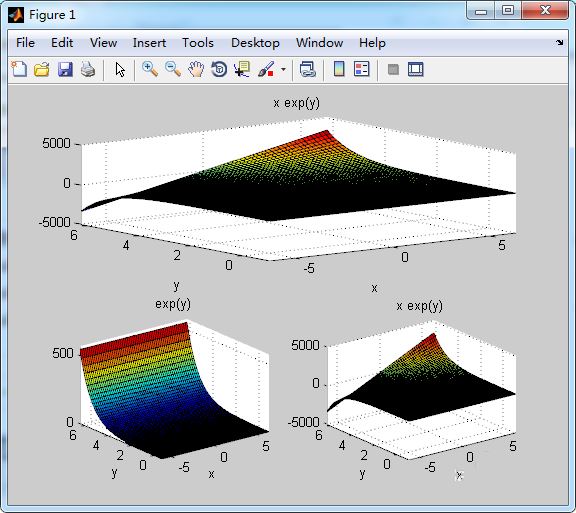This screenshot has width=576, height=513.
Task: Select the Edit Plot arrow tool
Action: [x=120, y=69]
